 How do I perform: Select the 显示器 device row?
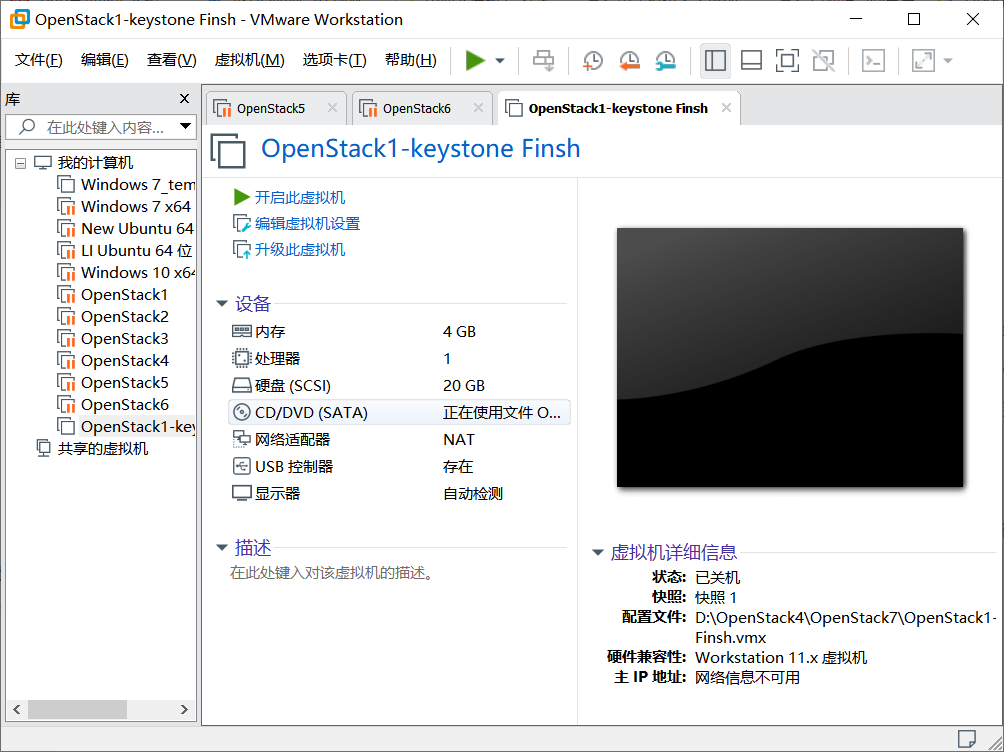coord(399,493)
